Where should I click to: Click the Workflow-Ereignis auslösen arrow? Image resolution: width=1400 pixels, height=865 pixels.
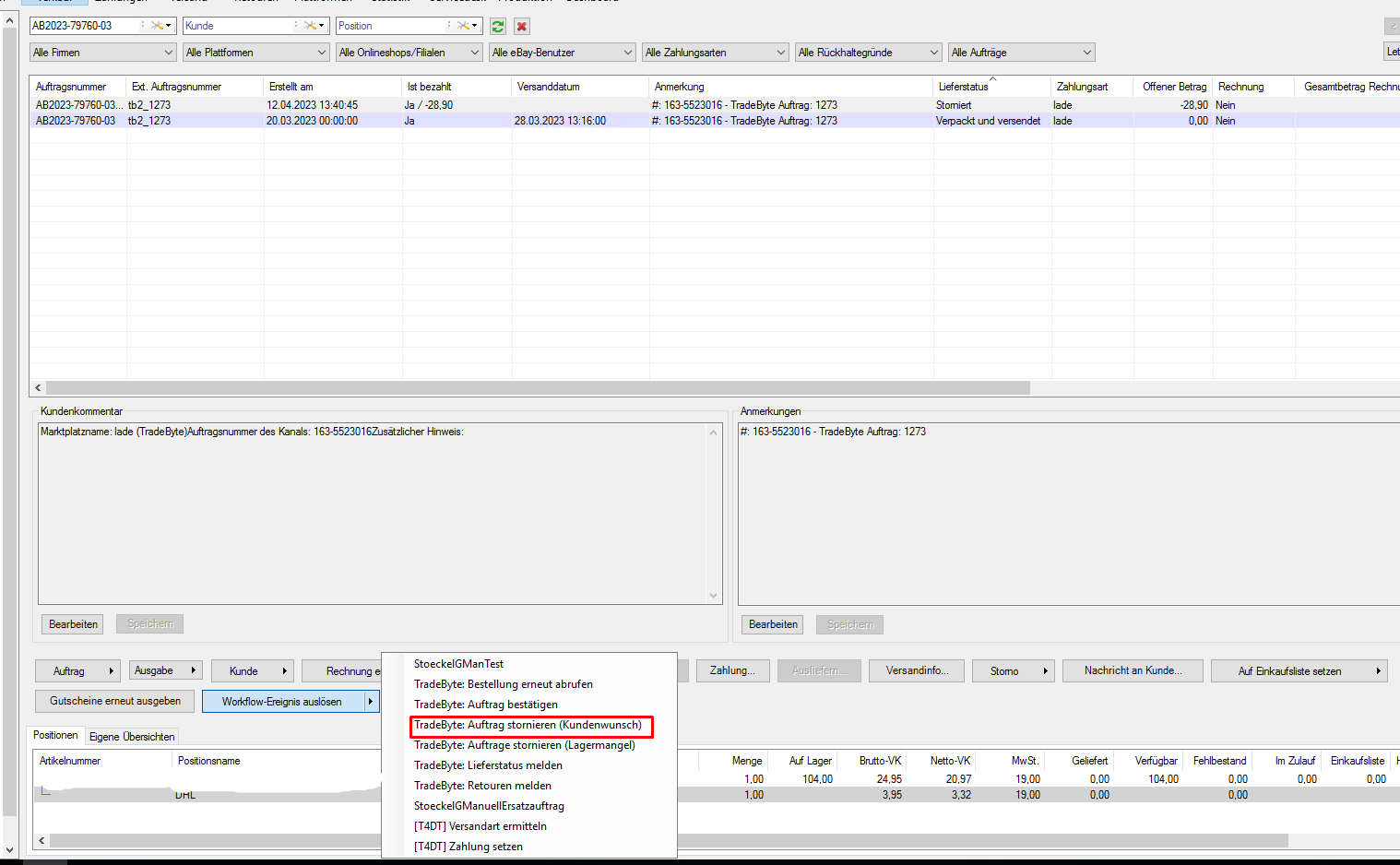point(371,702)
